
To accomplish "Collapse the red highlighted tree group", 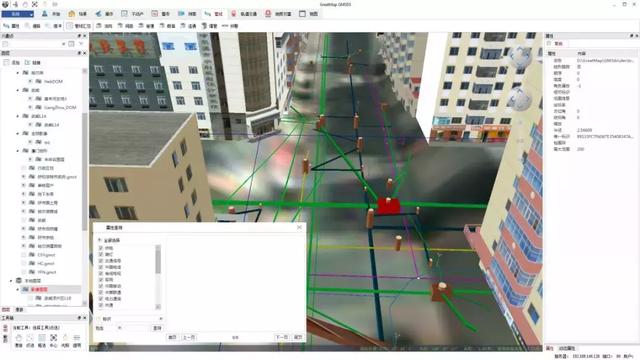I will click(18, 289).
